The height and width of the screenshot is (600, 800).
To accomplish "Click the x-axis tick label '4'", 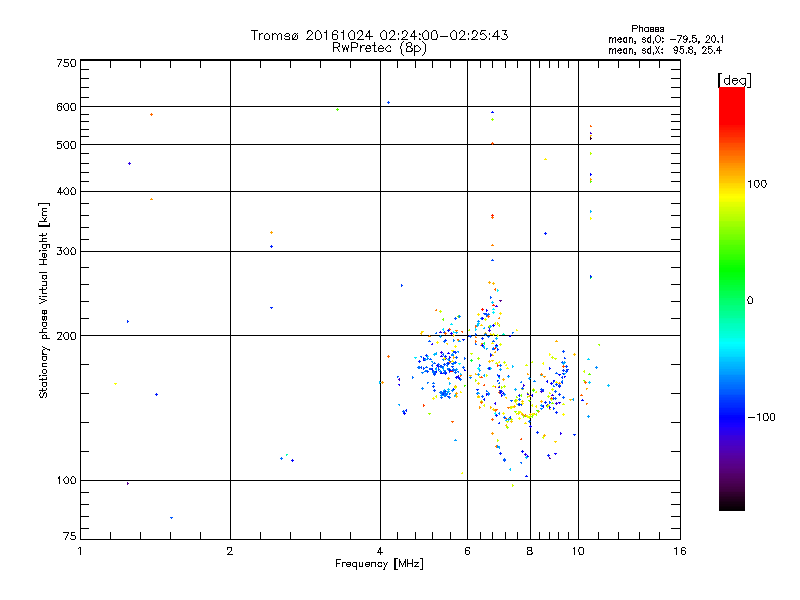I will (380, 551).
